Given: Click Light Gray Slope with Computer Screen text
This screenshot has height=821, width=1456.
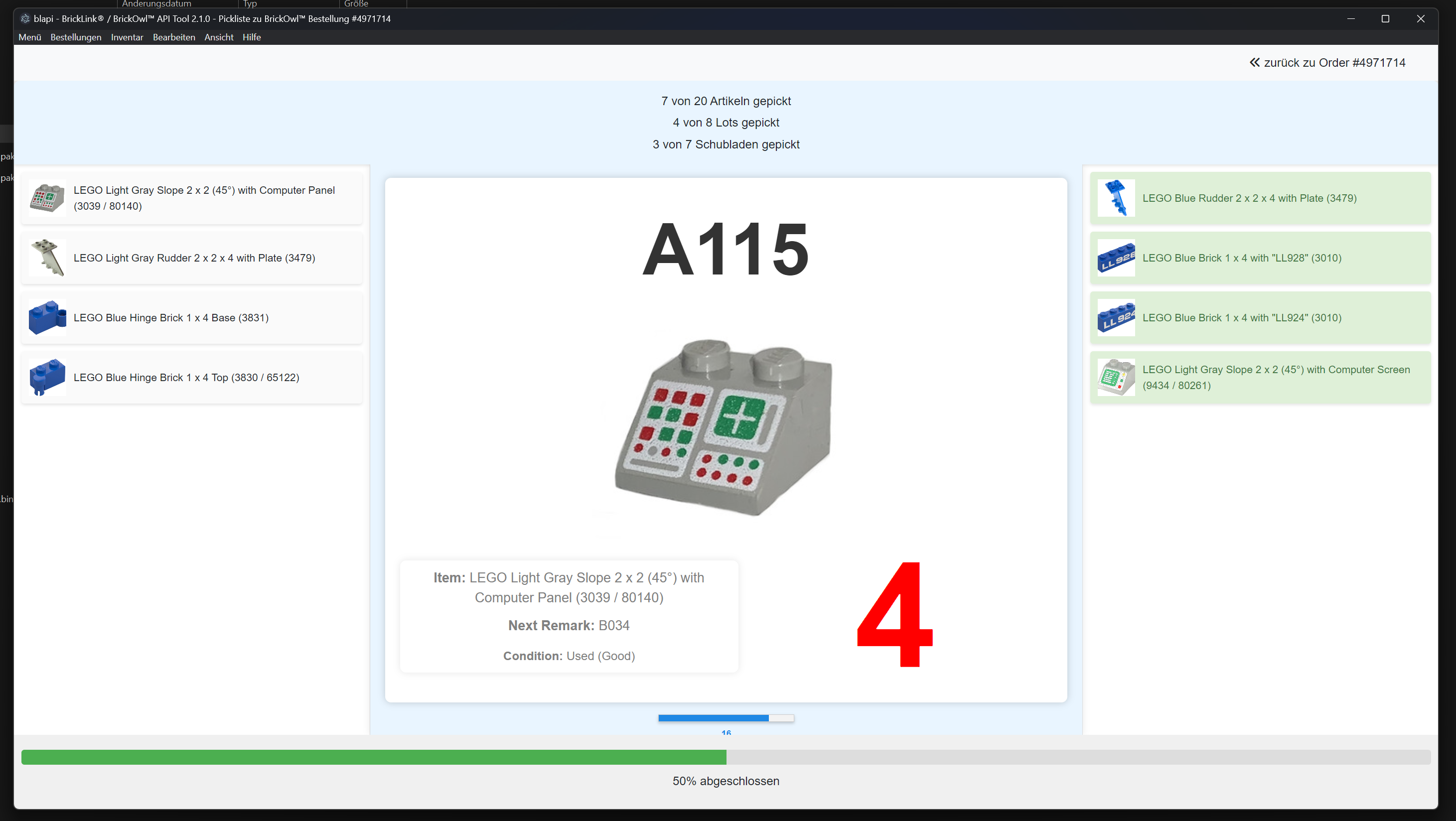Looking at the screenshot, I should coord(1276,378).
